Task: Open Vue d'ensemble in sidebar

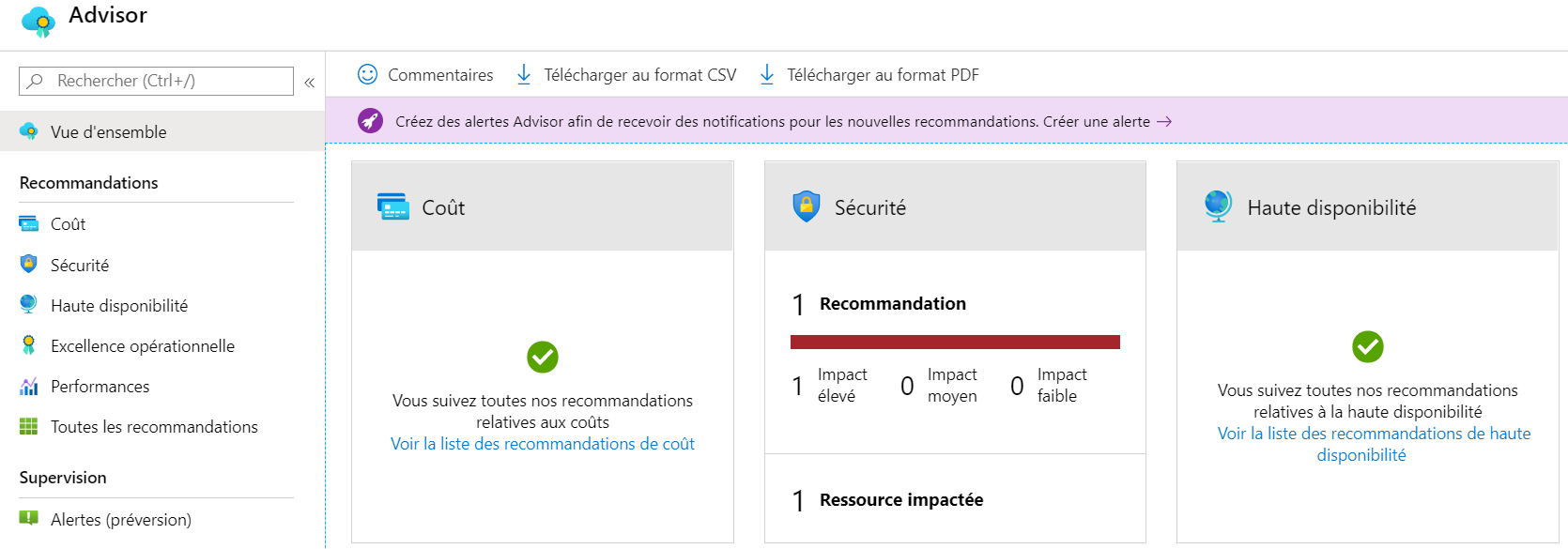Action: pyautogui.click(x=162, y=131)
